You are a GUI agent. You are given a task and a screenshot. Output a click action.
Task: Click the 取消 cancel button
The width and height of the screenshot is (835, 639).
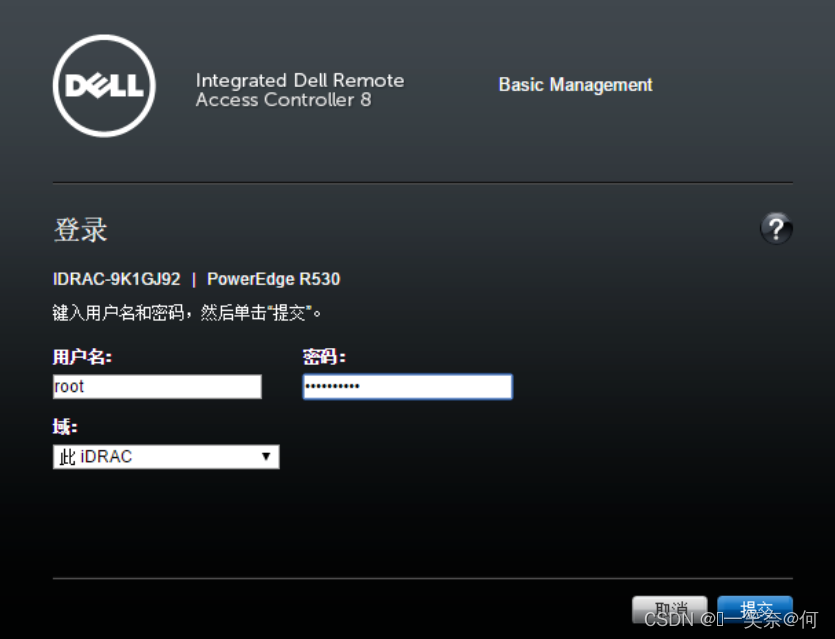pyautogui.click(x=670, y=610)
